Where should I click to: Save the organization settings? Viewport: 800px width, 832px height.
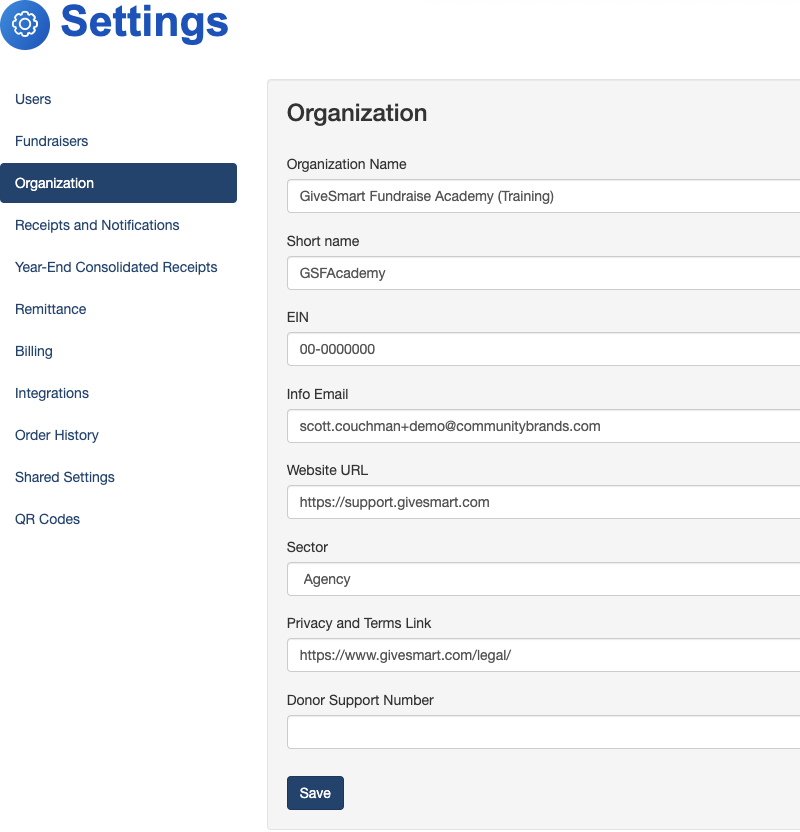pos(315,793)
